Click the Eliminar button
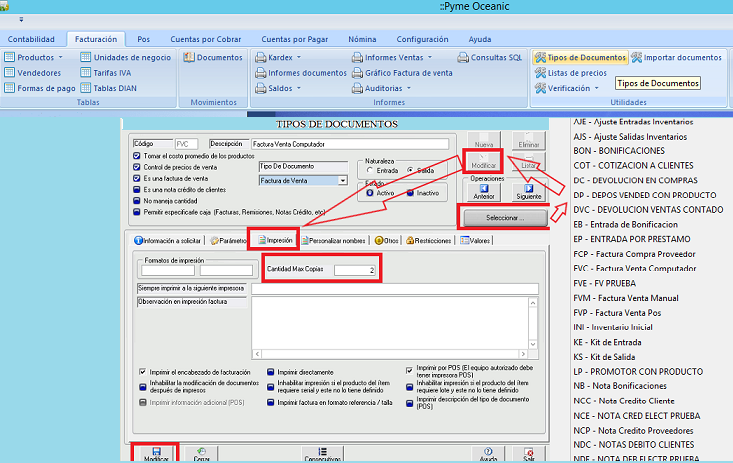733x463 pixels. coord(529,140)
